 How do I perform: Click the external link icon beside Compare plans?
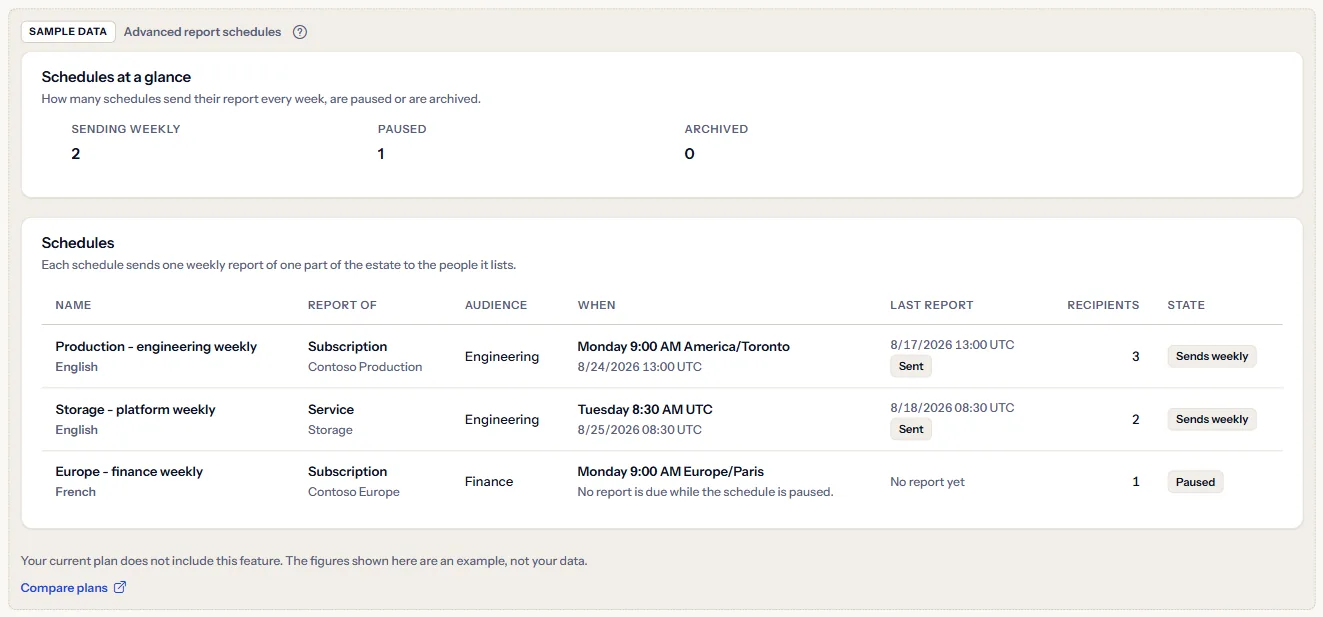120,587
